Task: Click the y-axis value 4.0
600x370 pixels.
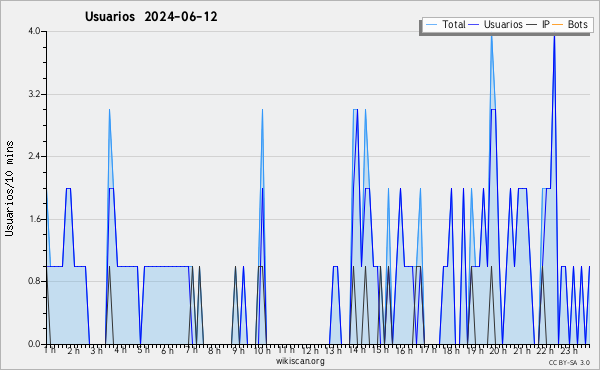Action: point(34,31)
